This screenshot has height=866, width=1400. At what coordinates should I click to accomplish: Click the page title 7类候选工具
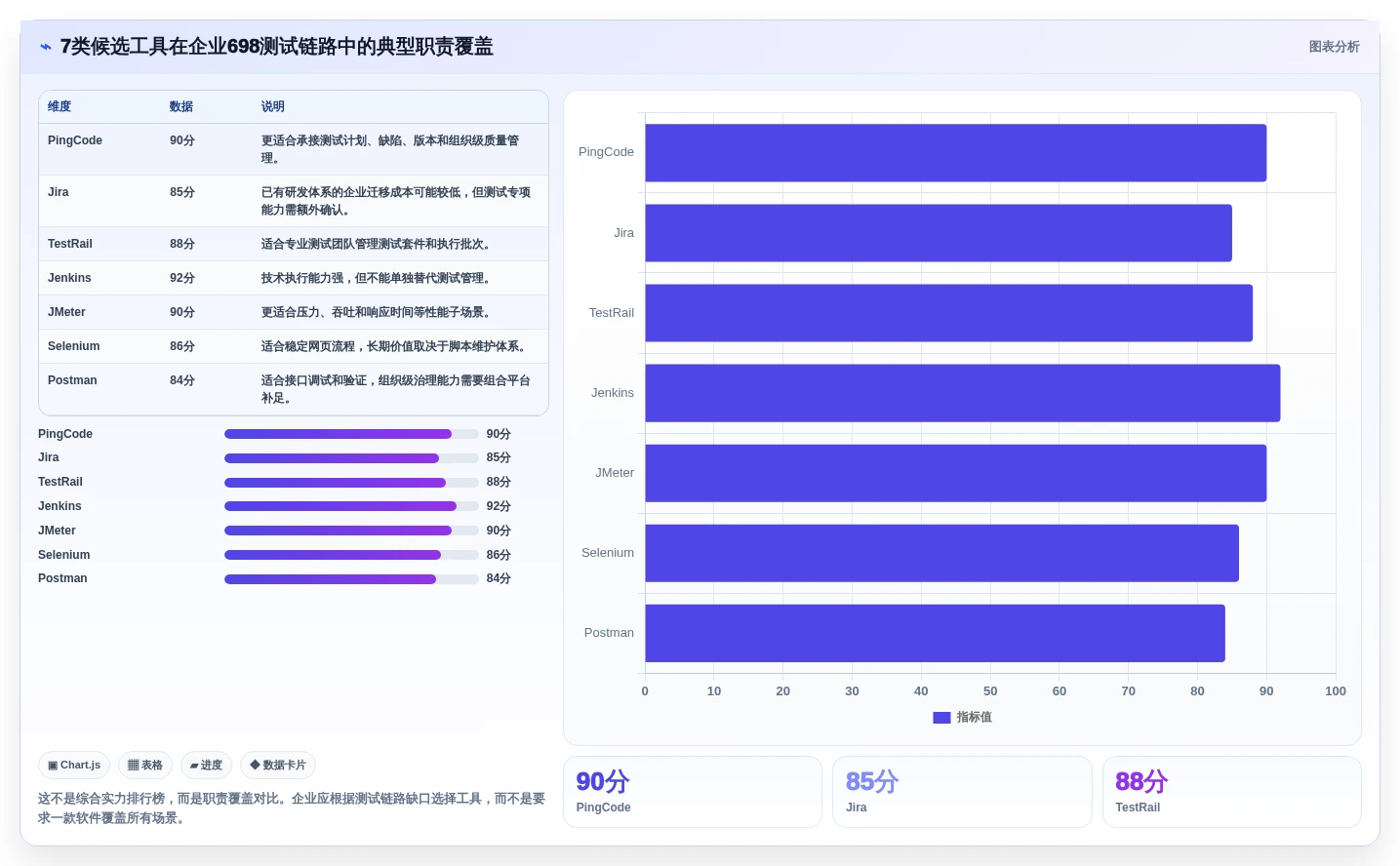coord(276,47)
